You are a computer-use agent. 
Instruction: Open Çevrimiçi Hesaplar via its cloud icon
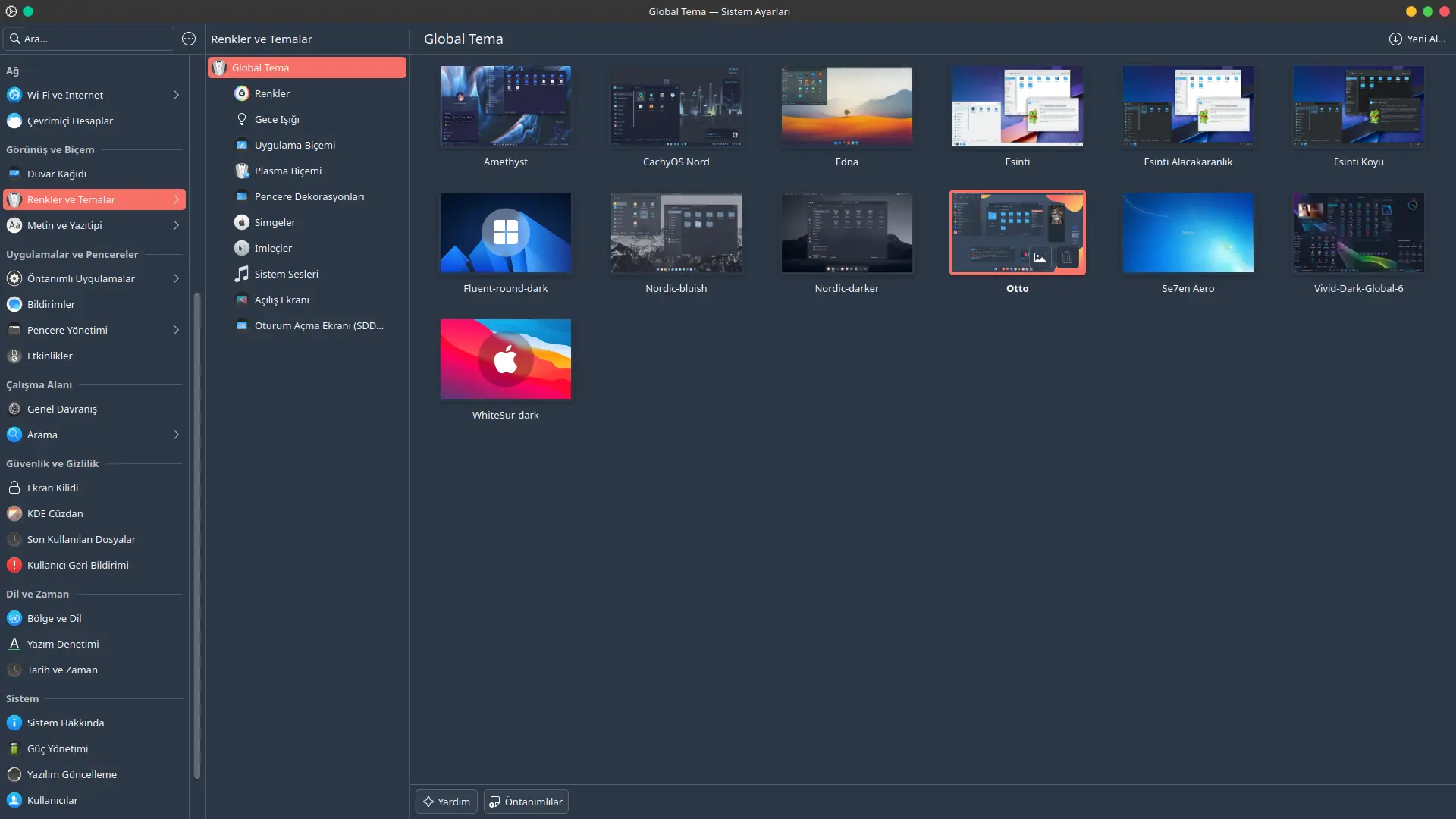click(14, 121)
